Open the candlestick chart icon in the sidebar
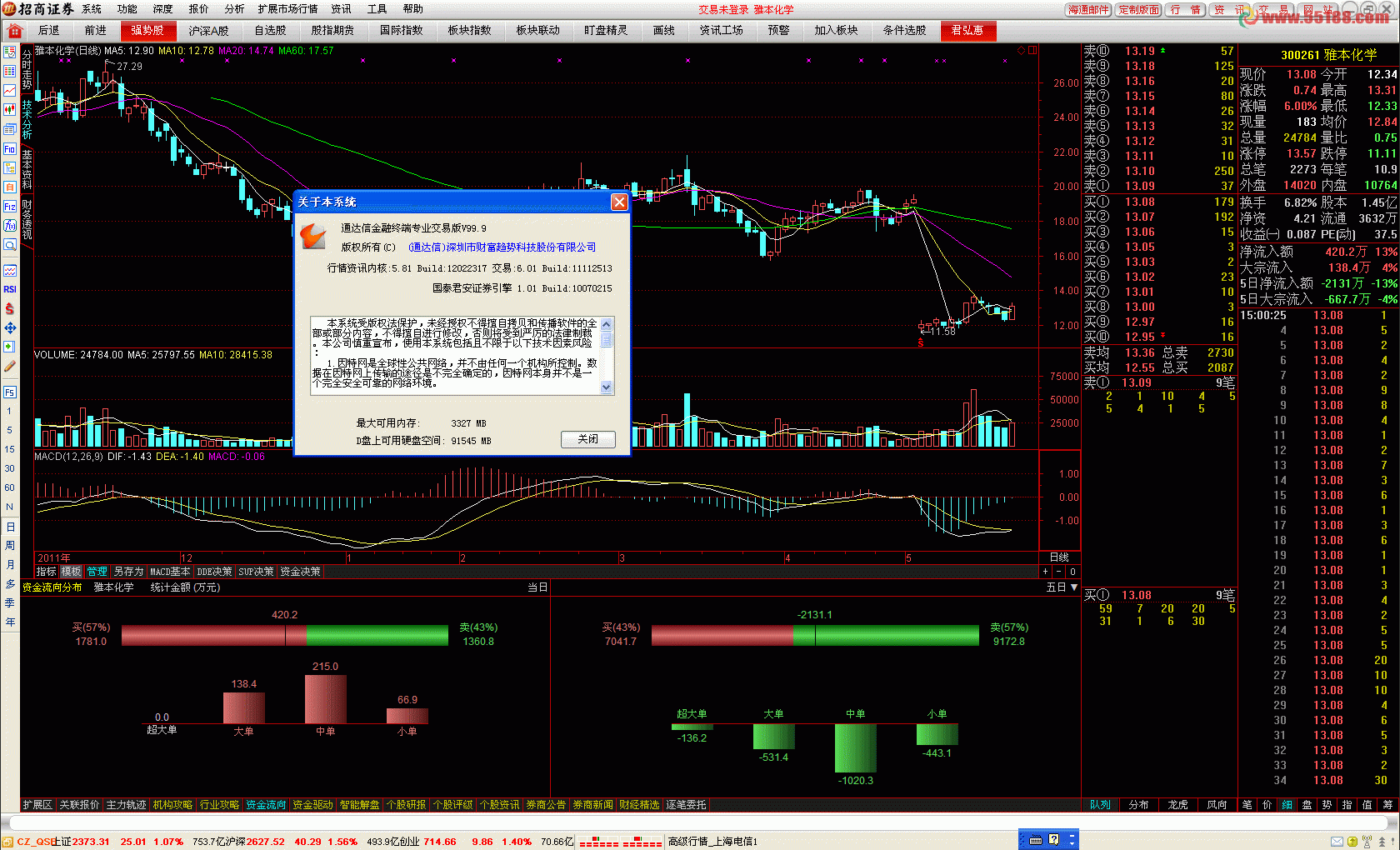 tap(10, 109)
